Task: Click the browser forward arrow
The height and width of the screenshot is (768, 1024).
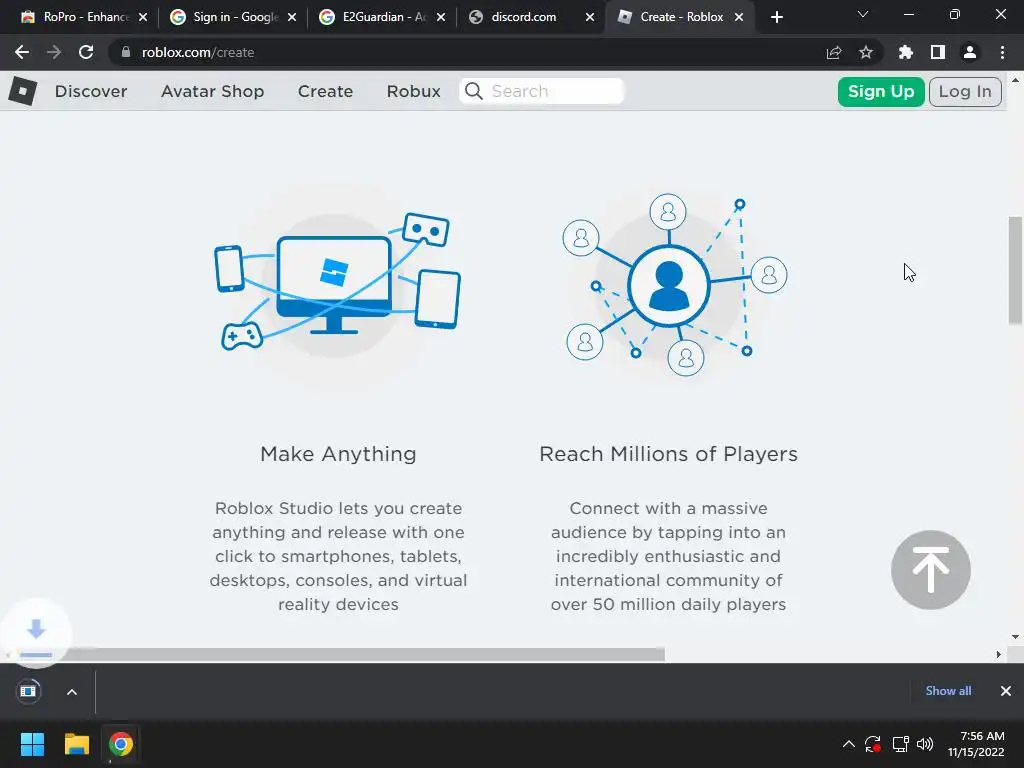Action: pos(54,52)
